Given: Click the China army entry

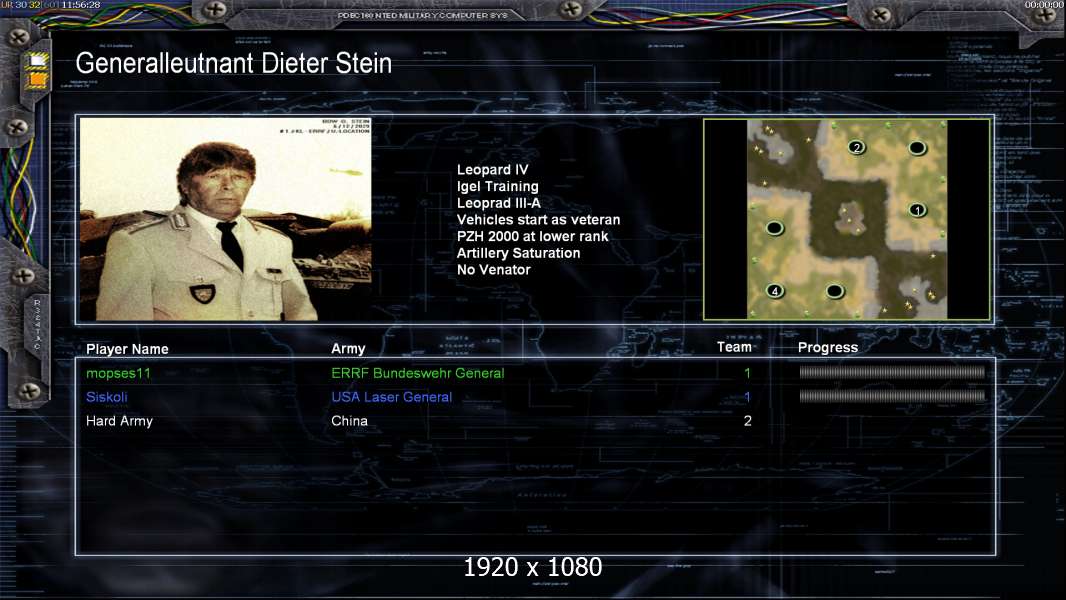Looking at the screenshot, I should click(349, 421).
